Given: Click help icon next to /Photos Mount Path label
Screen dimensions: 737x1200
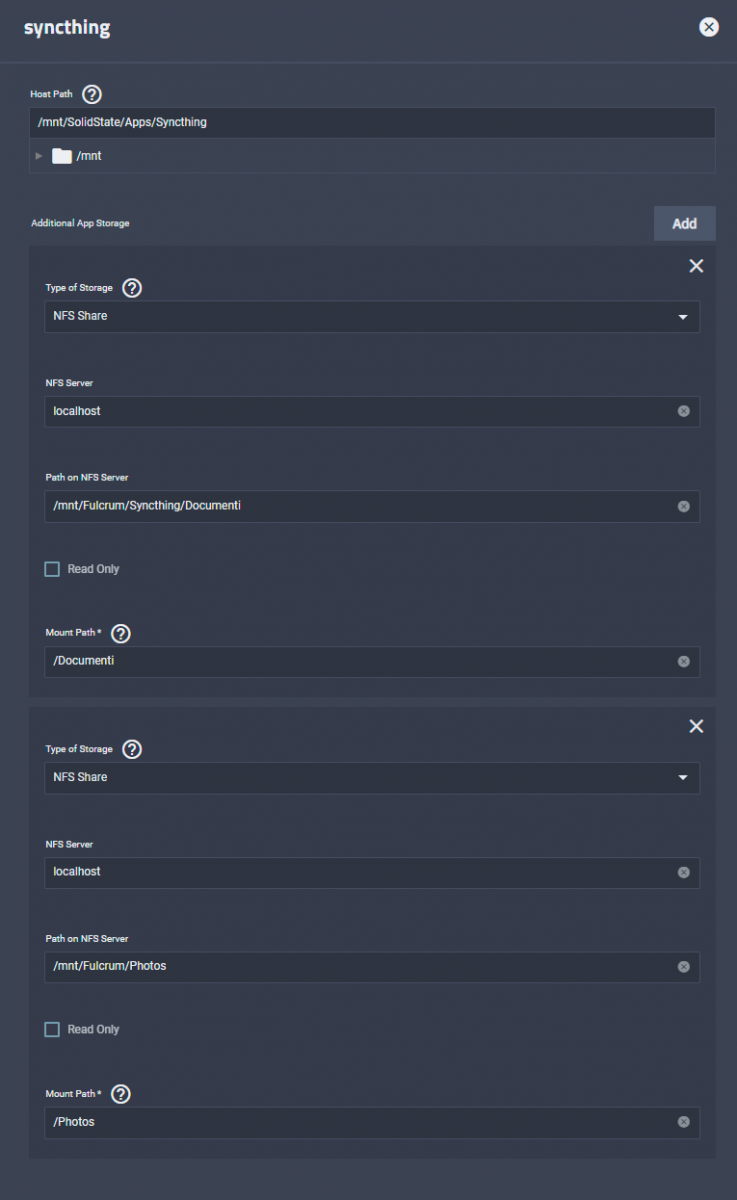Looking at the screenshot, I should pyautogui.click(x=121, y=1094).
